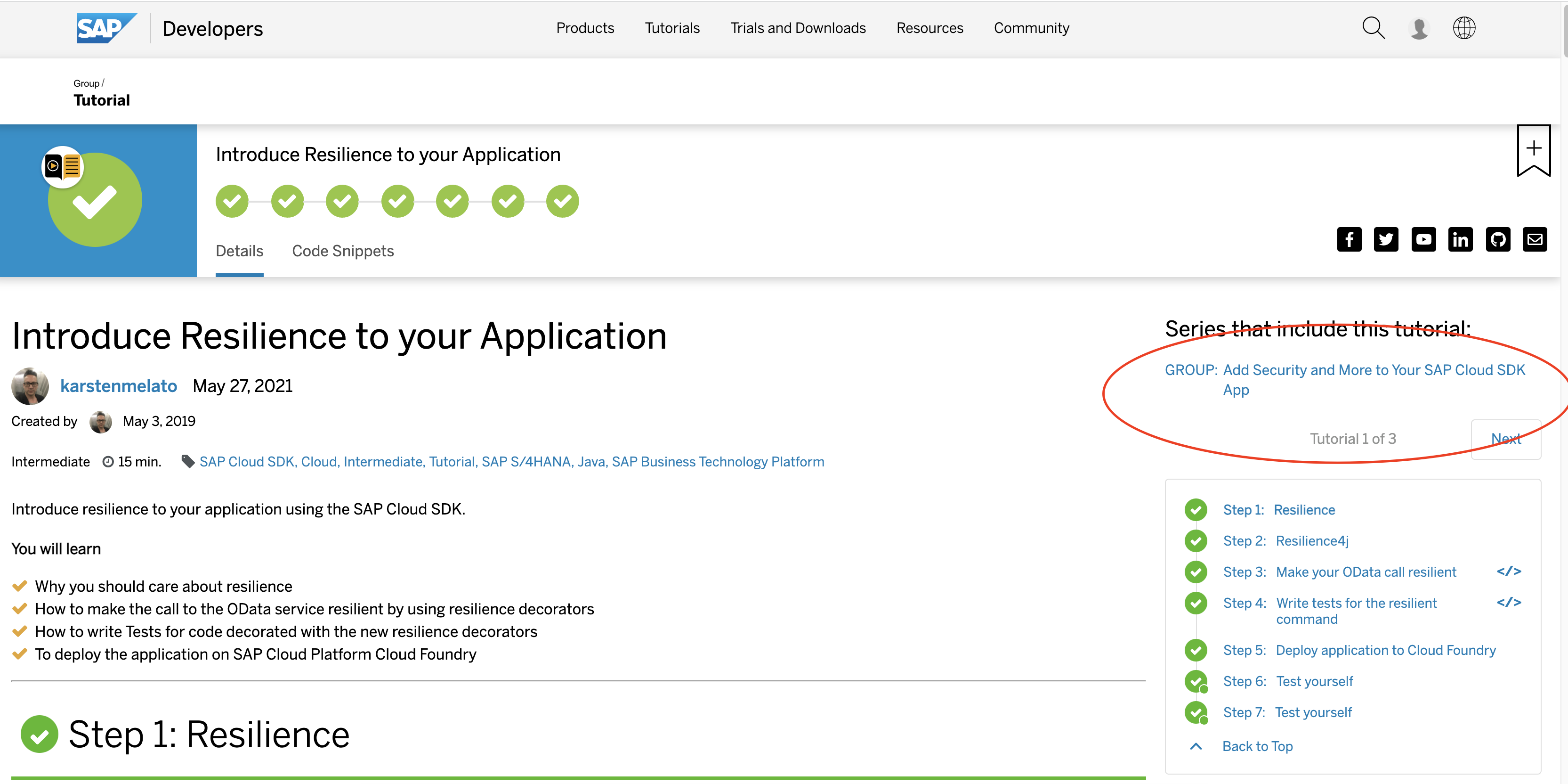
Task: Share the tutorial via the Facebook icon
Action: 1349,239
